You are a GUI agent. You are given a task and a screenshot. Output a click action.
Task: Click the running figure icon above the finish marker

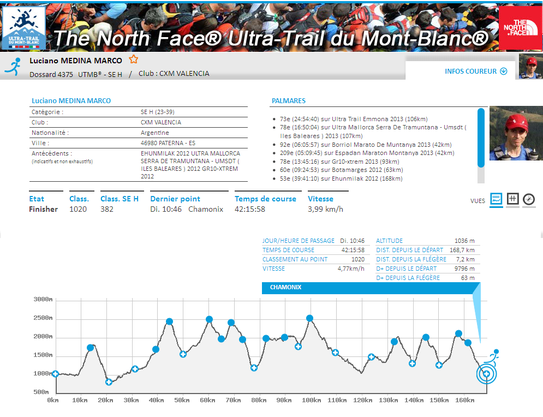[492, 356]
